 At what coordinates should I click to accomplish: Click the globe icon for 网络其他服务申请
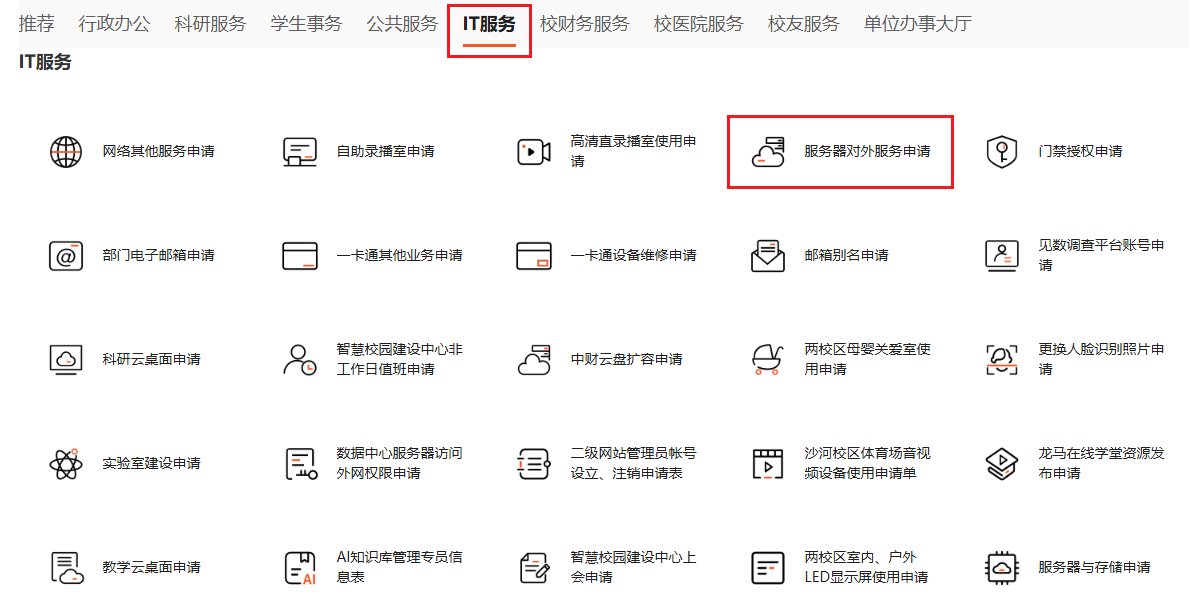(x=66, y=152)
